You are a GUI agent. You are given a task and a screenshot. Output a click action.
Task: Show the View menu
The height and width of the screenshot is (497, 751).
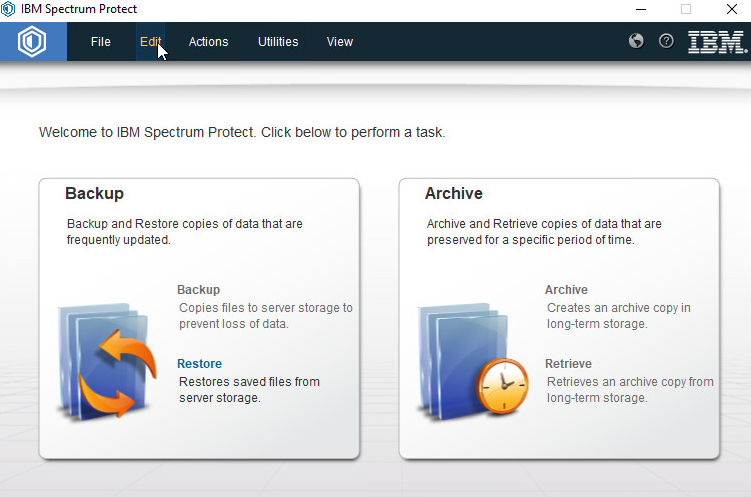[x=340, y=42]
